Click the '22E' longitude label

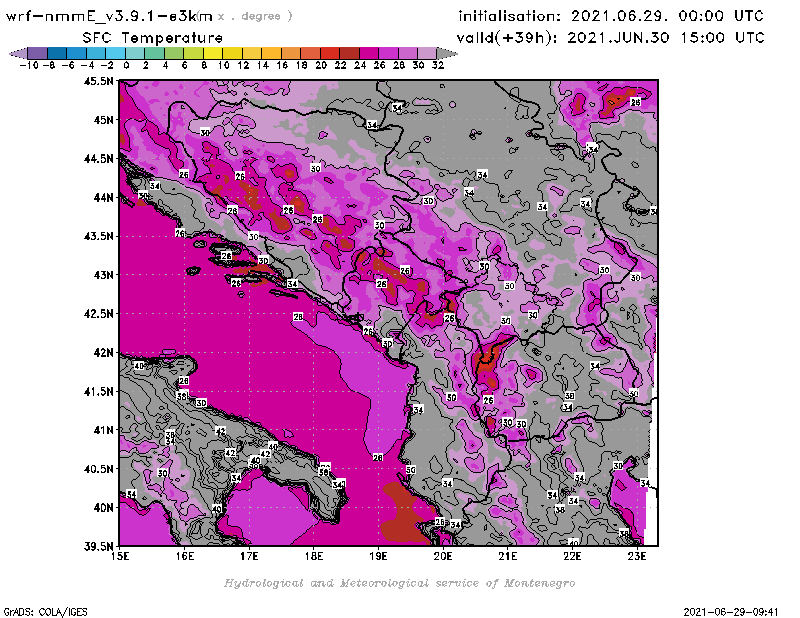click(x=572, y=556)
